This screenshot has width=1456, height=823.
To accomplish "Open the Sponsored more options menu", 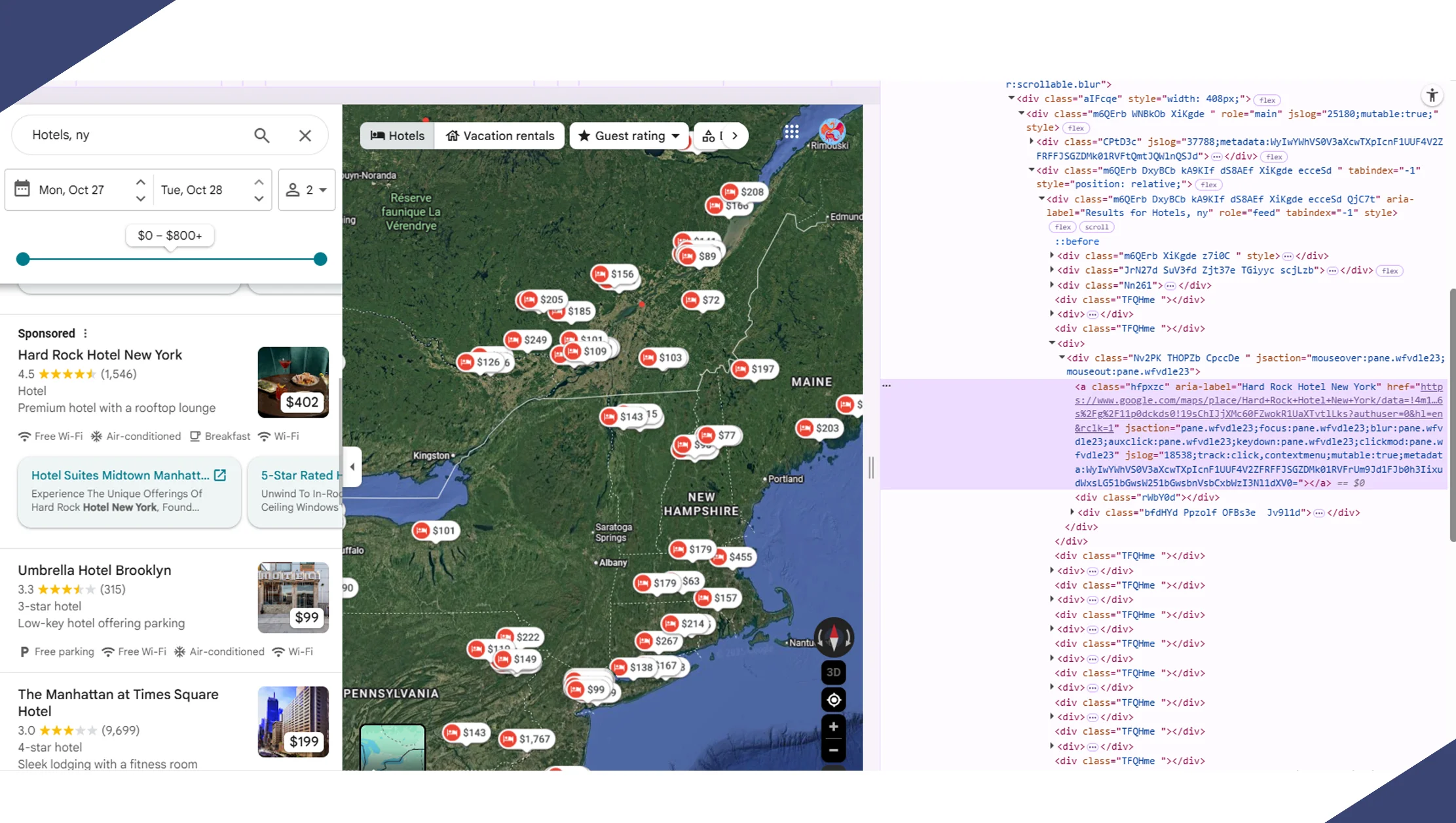I will pyautogui.click(x=85, y=333).
